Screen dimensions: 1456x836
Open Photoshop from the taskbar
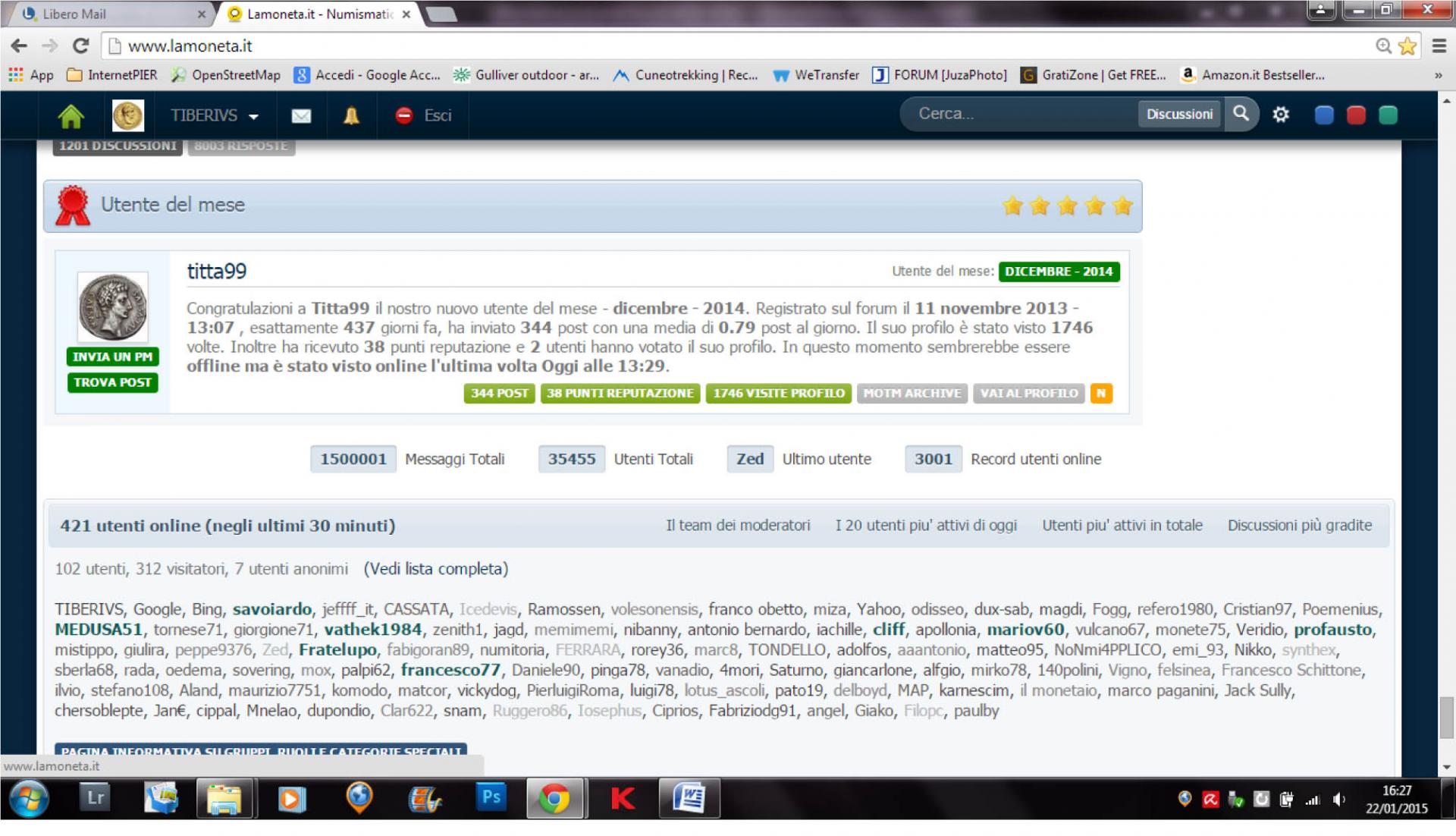point(491,798)
